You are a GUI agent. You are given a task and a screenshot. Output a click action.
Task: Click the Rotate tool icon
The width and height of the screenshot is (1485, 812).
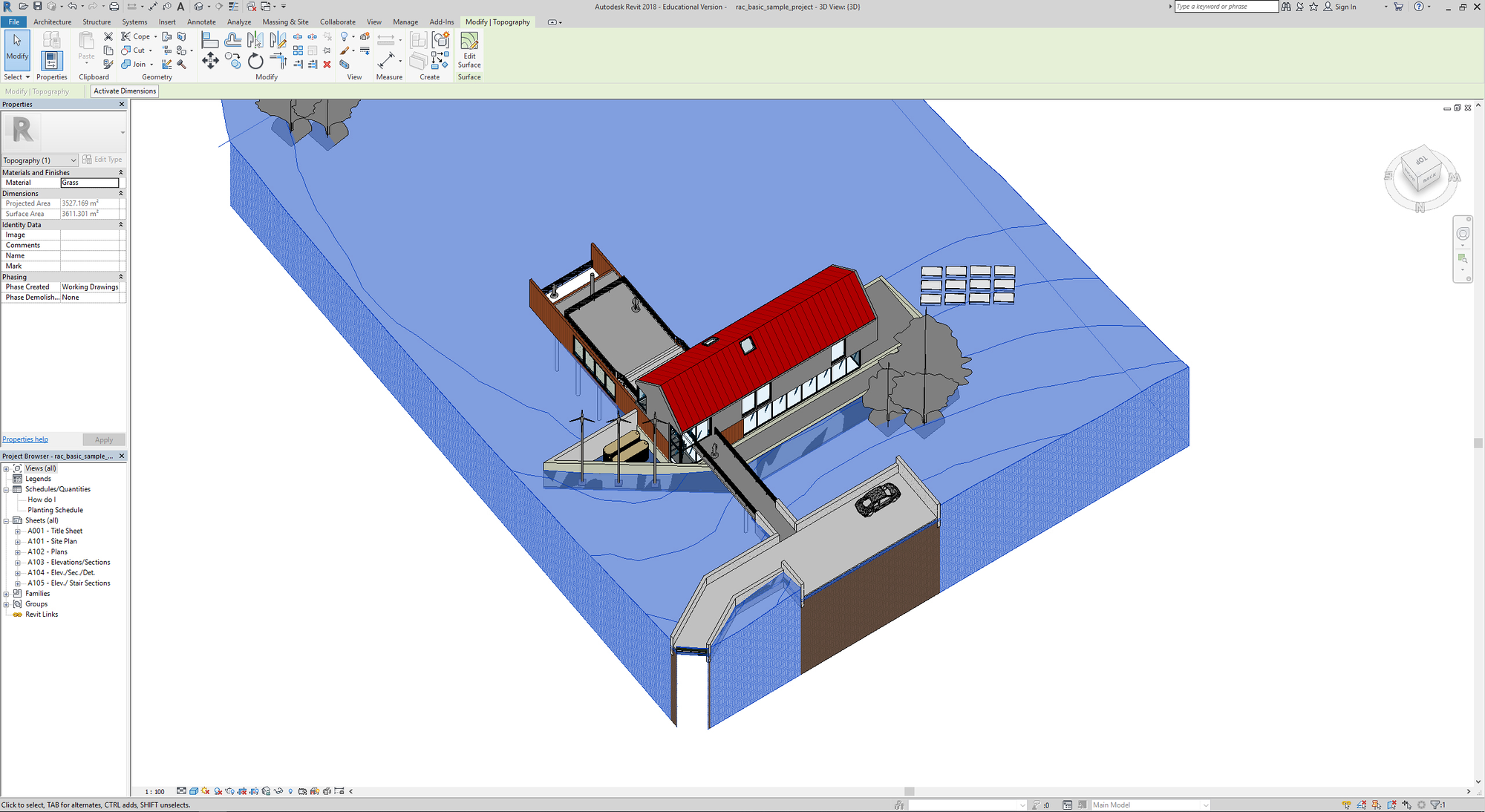click(x=255, y=62)
